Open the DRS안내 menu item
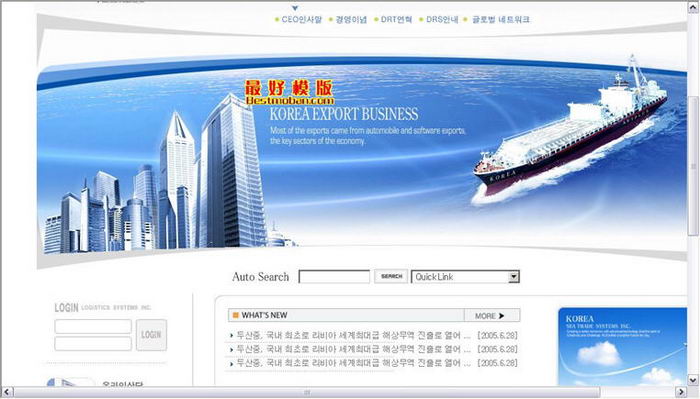The width and height of the screenshot is (700, 399). pos(442,20)
